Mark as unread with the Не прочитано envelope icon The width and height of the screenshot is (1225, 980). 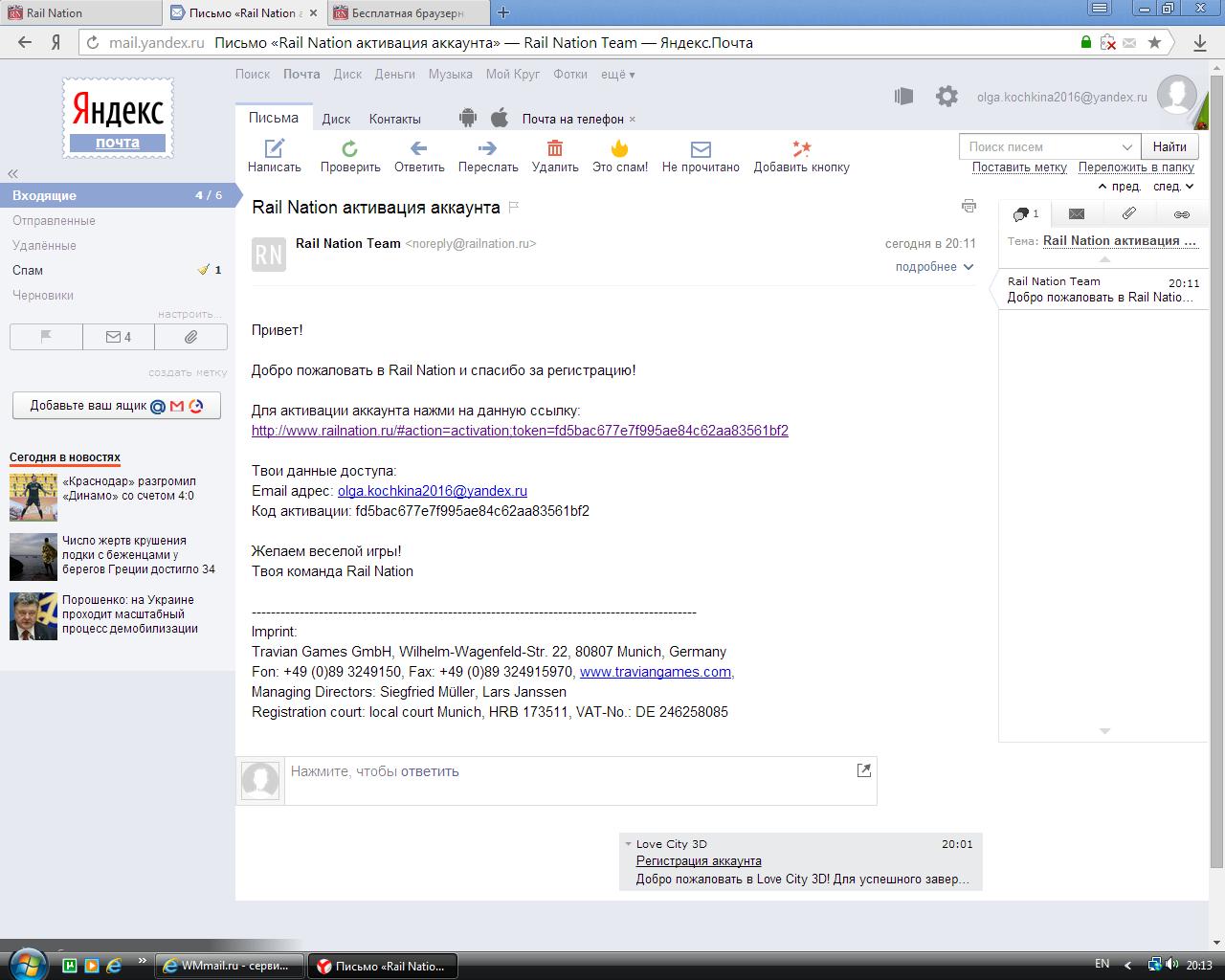pos(701,148)
